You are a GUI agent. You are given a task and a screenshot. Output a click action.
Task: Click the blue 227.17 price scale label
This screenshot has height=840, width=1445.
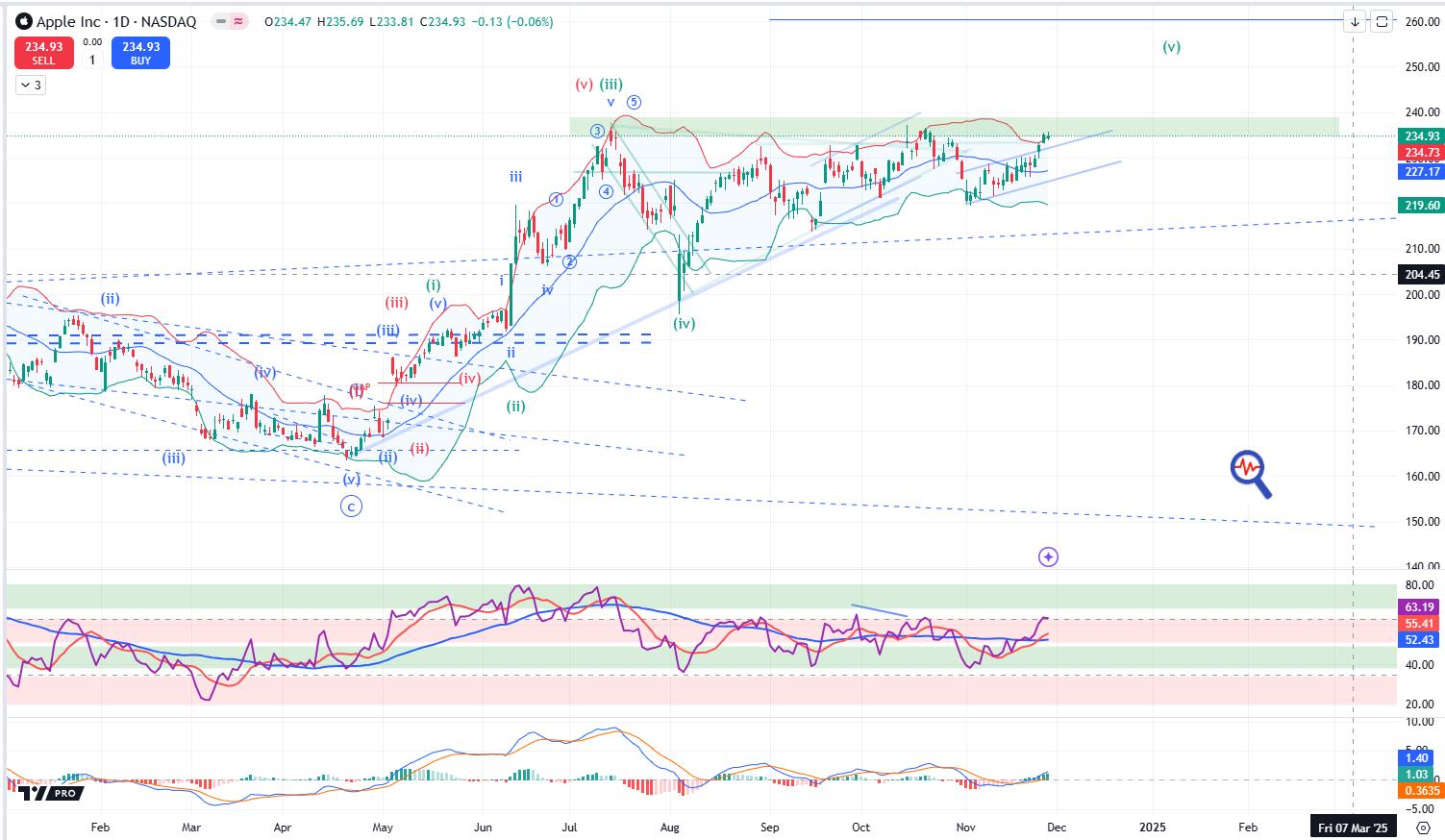1421,171
